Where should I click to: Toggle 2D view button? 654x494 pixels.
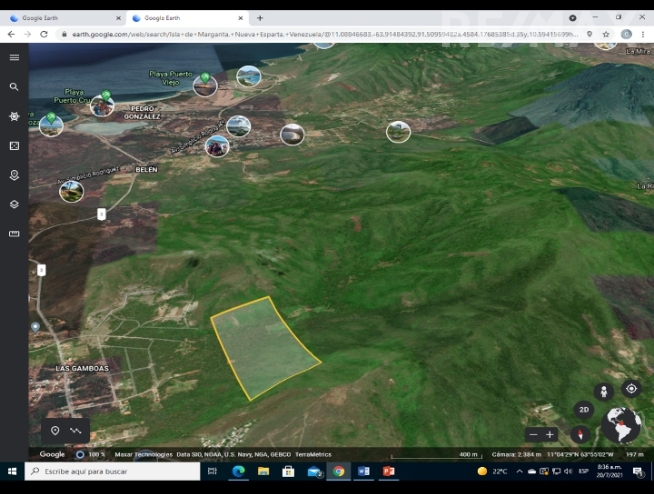pos(584,410)
